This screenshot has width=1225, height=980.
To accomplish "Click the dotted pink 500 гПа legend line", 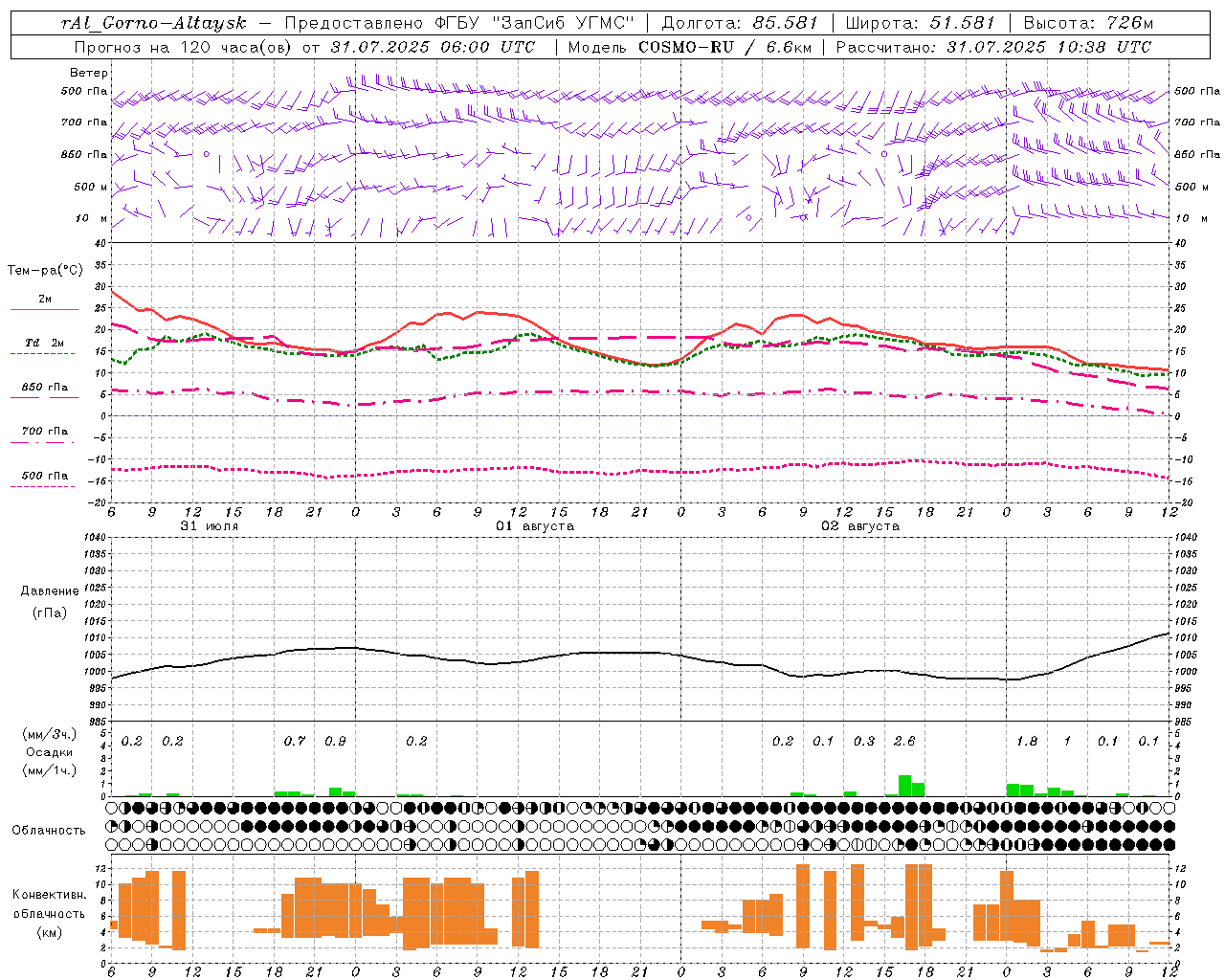I will [x=43, y=486].
